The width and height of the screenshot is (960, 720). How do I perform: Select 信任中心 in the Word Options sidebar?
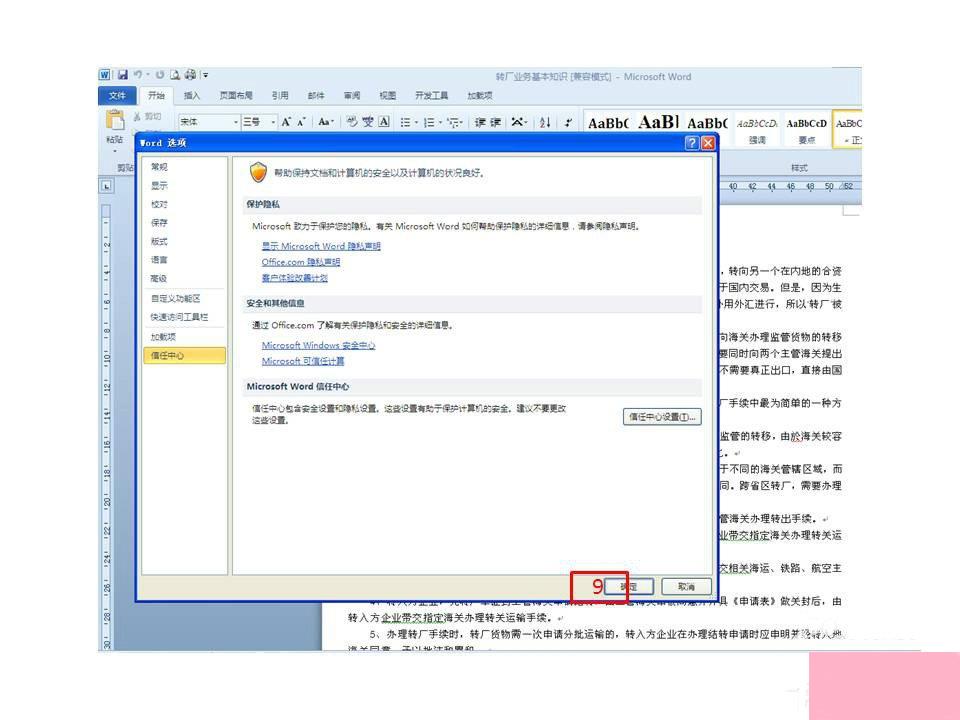point(184,355)
